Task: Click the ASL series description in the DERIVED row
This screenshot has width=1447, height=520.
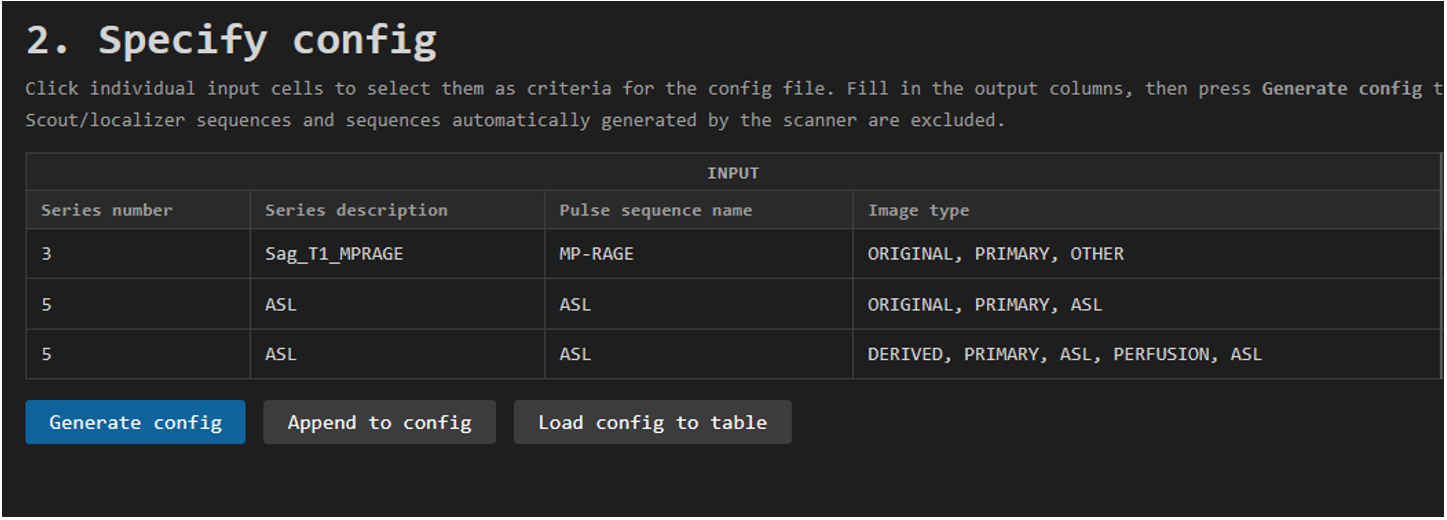Action: 397,354
